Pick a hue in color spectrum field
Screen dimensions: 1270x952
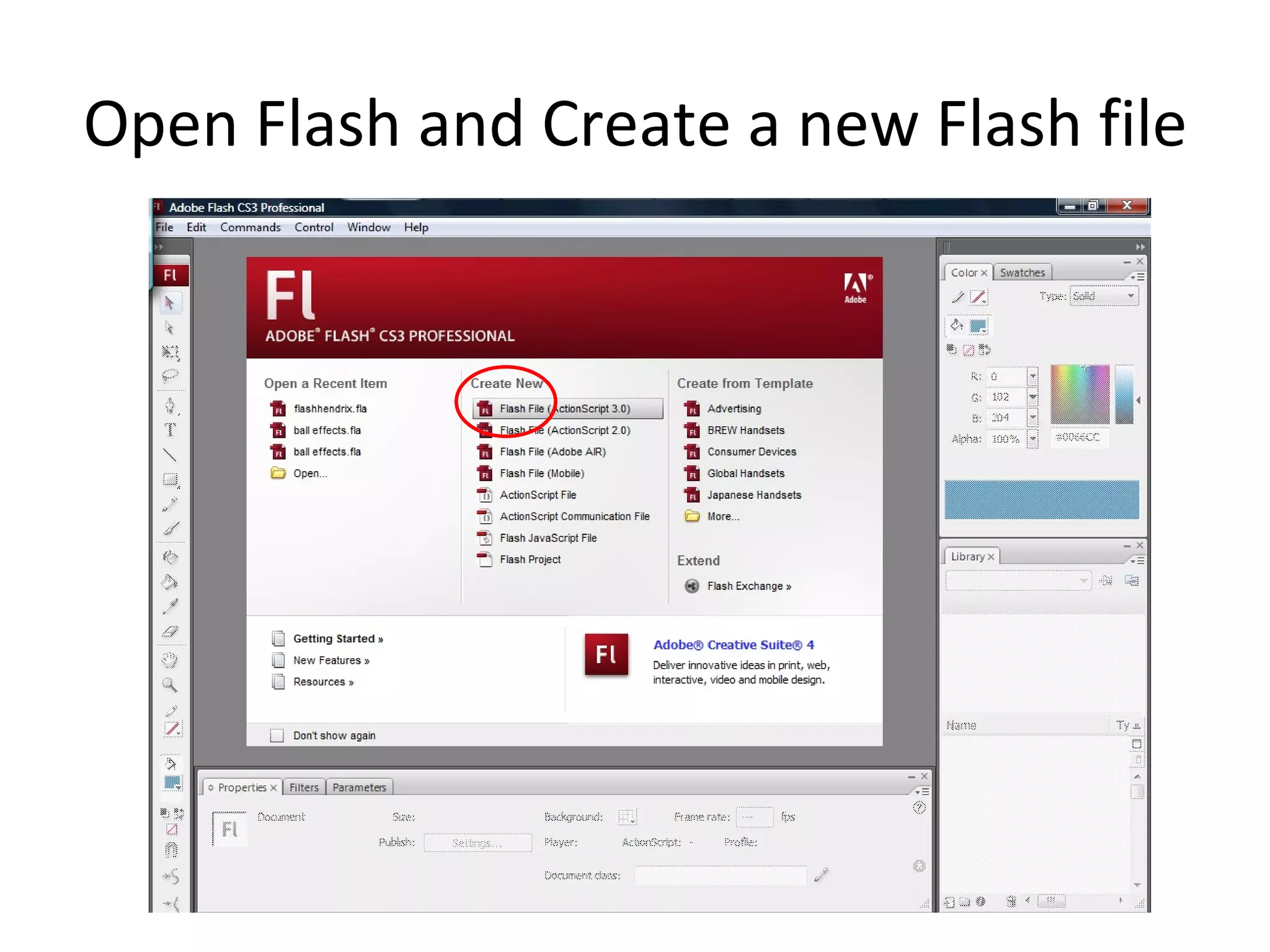[1080, 394]
